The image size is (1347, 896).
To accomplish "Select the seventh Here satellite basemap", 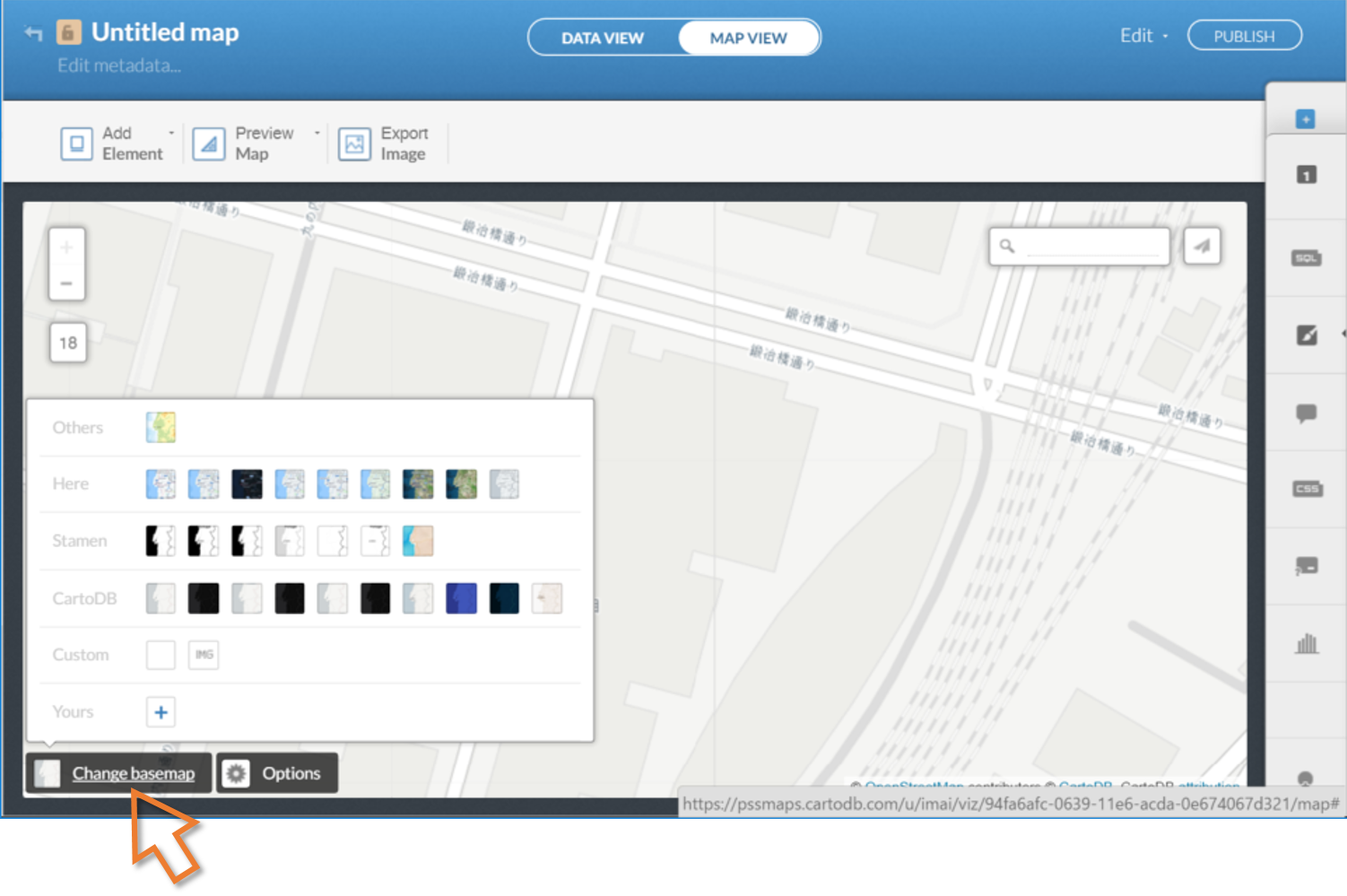I will pyautogui.click(x=418, y=484).
